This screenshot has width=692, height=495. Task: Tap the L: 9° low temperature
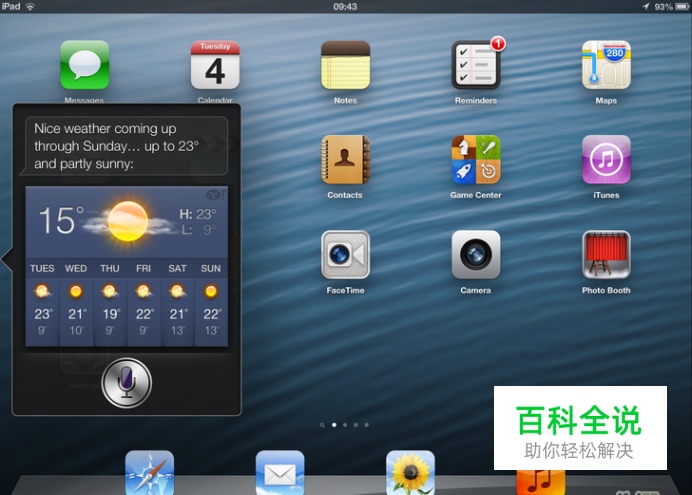199,230
